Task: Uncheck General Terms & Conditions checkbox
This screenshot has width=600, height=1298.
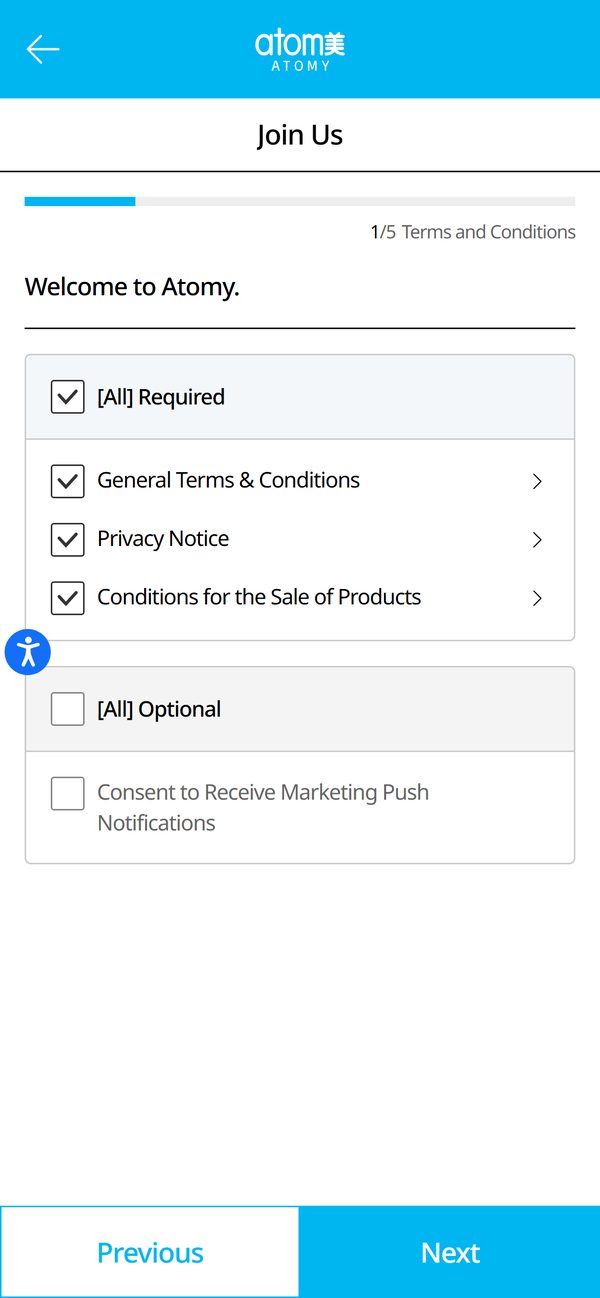Action: 67,481
